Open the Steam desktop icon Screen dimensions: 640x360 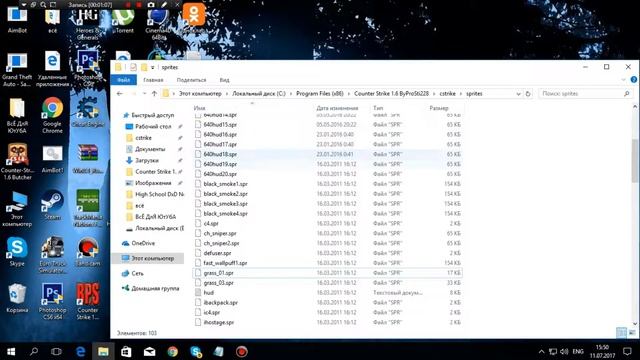52,206
